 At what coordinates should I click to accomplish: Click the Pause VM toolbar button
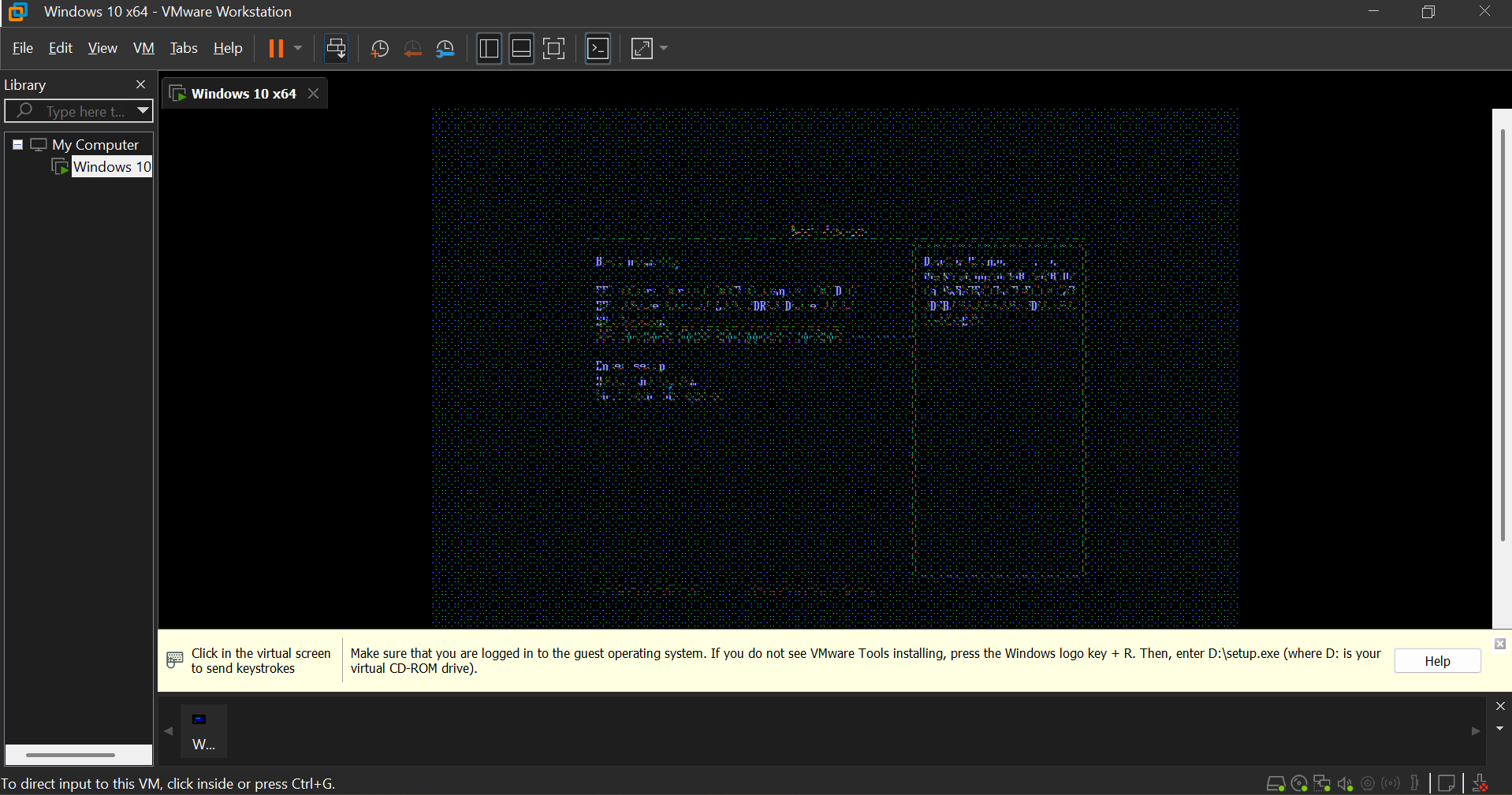click(x=276, y=49)
